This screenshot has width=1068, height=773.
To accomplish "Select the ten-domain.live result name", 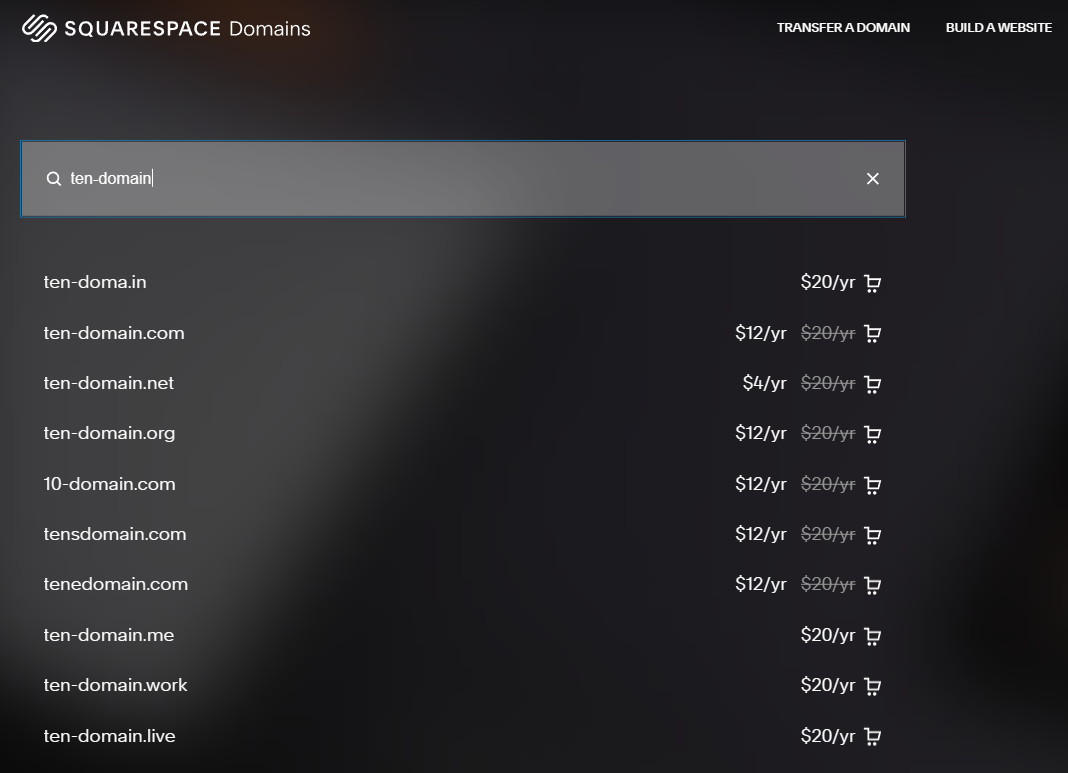I will tap(109, 736).
